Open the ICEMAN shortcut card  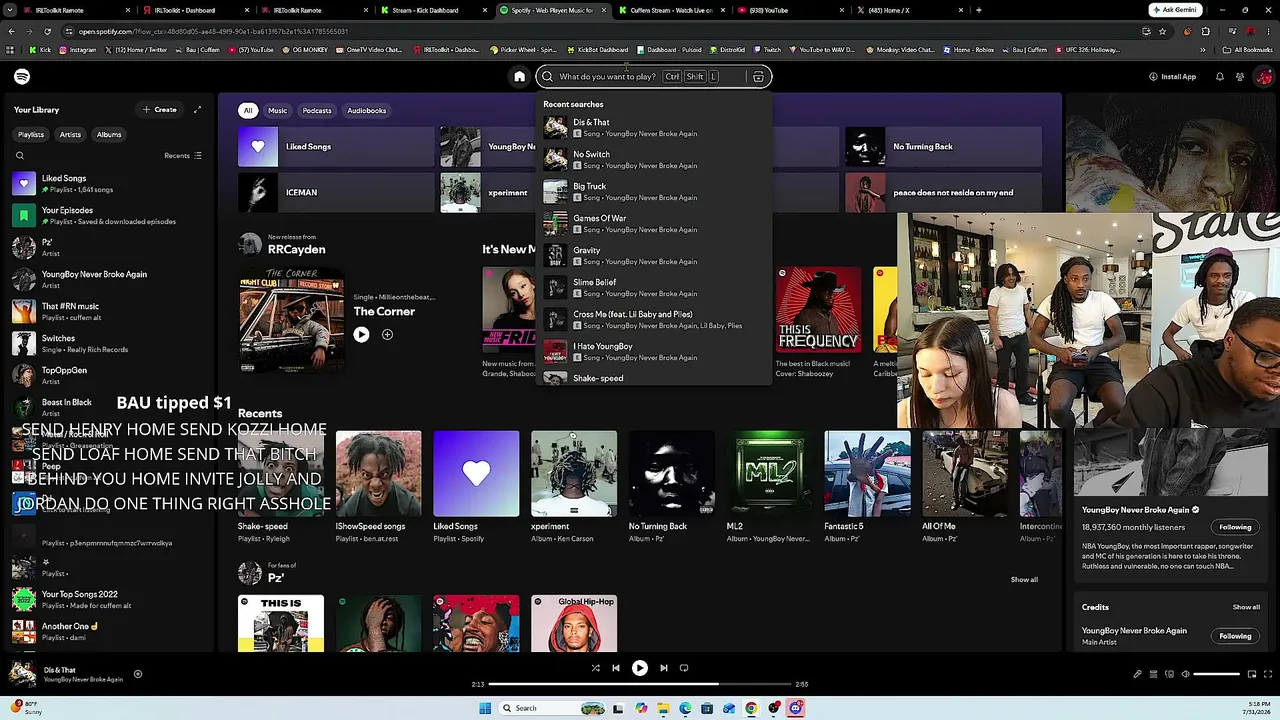336,193
